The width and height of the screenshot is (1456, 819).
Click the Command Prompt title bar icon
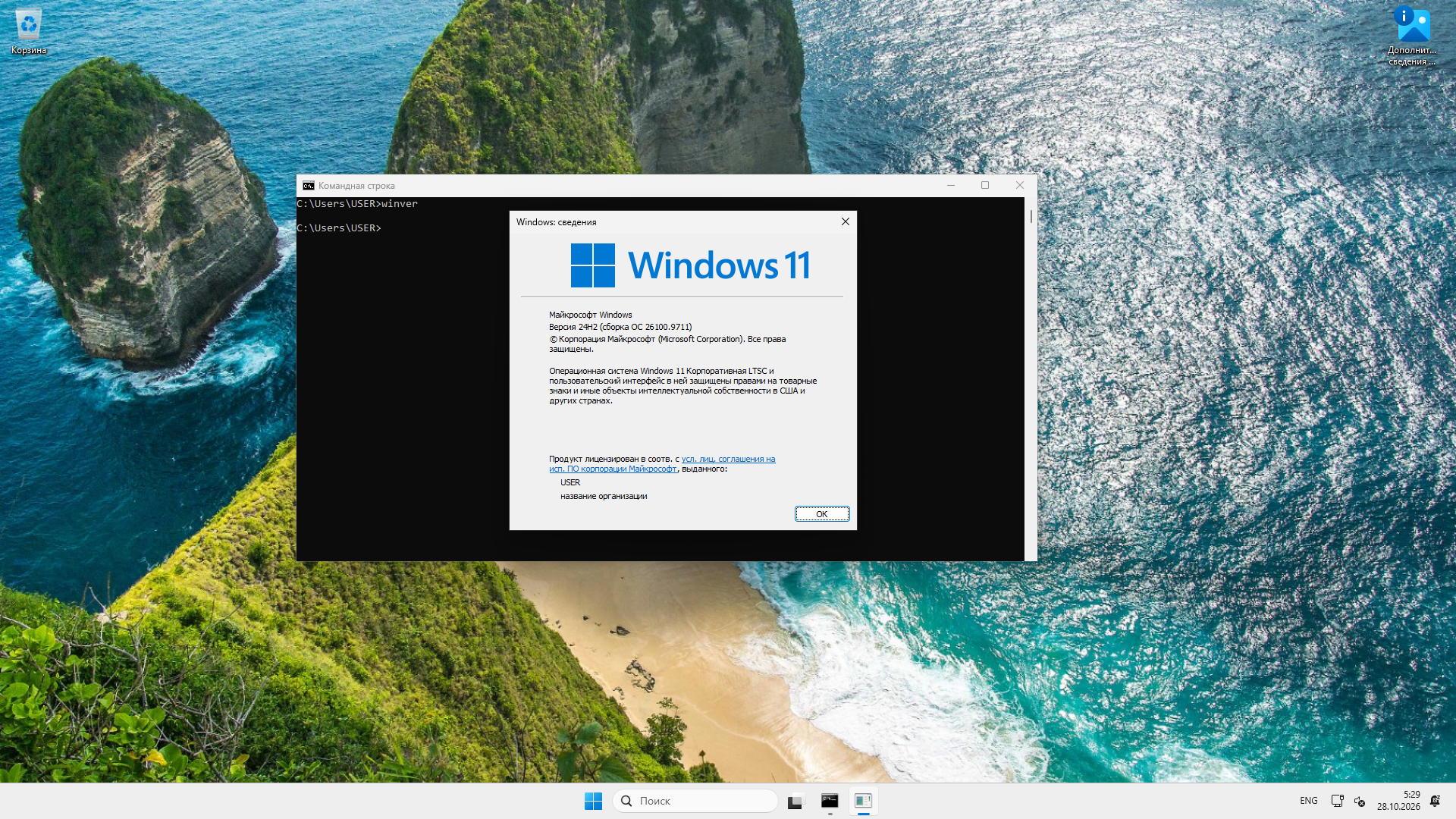click(308, 186)
